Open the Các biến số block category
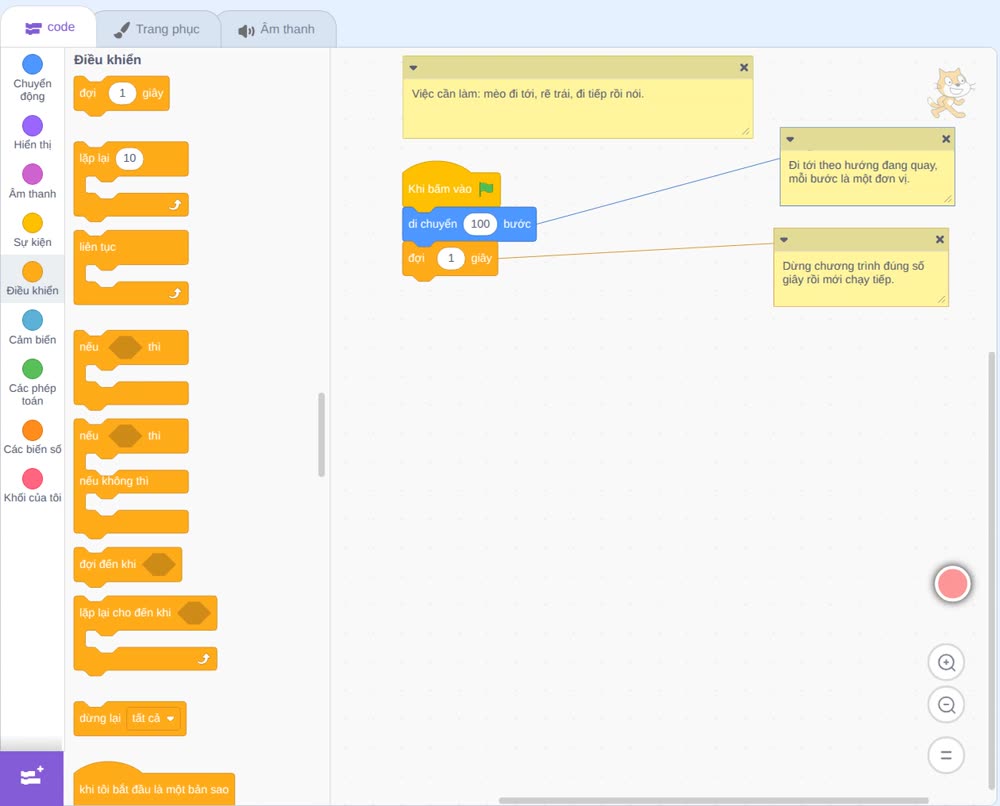 click(x=32, y=437)
